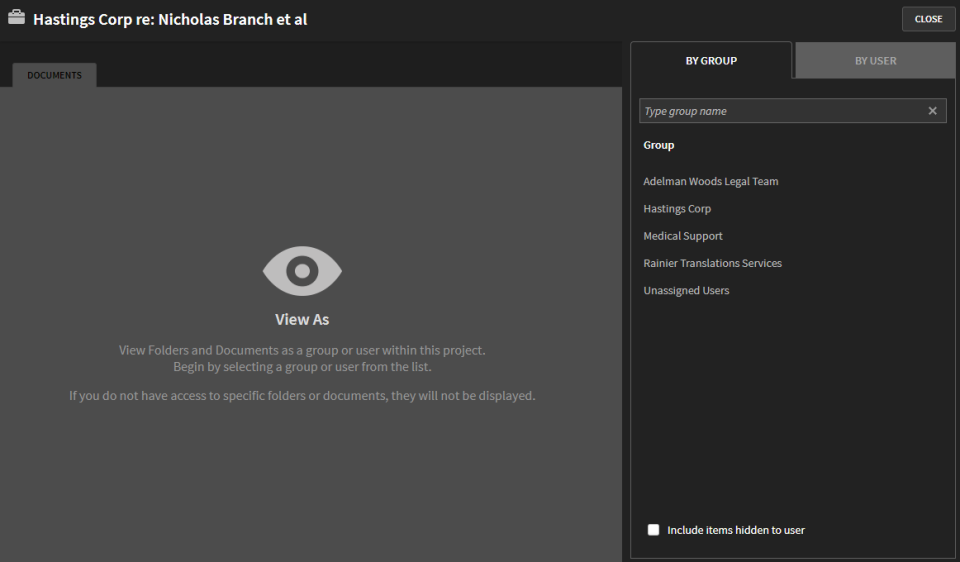Viewport: 960px width, 562px height.
Task: Click the project title 'Hastings Corp re: Nicholas Branch'
Action: click(170, 19)
